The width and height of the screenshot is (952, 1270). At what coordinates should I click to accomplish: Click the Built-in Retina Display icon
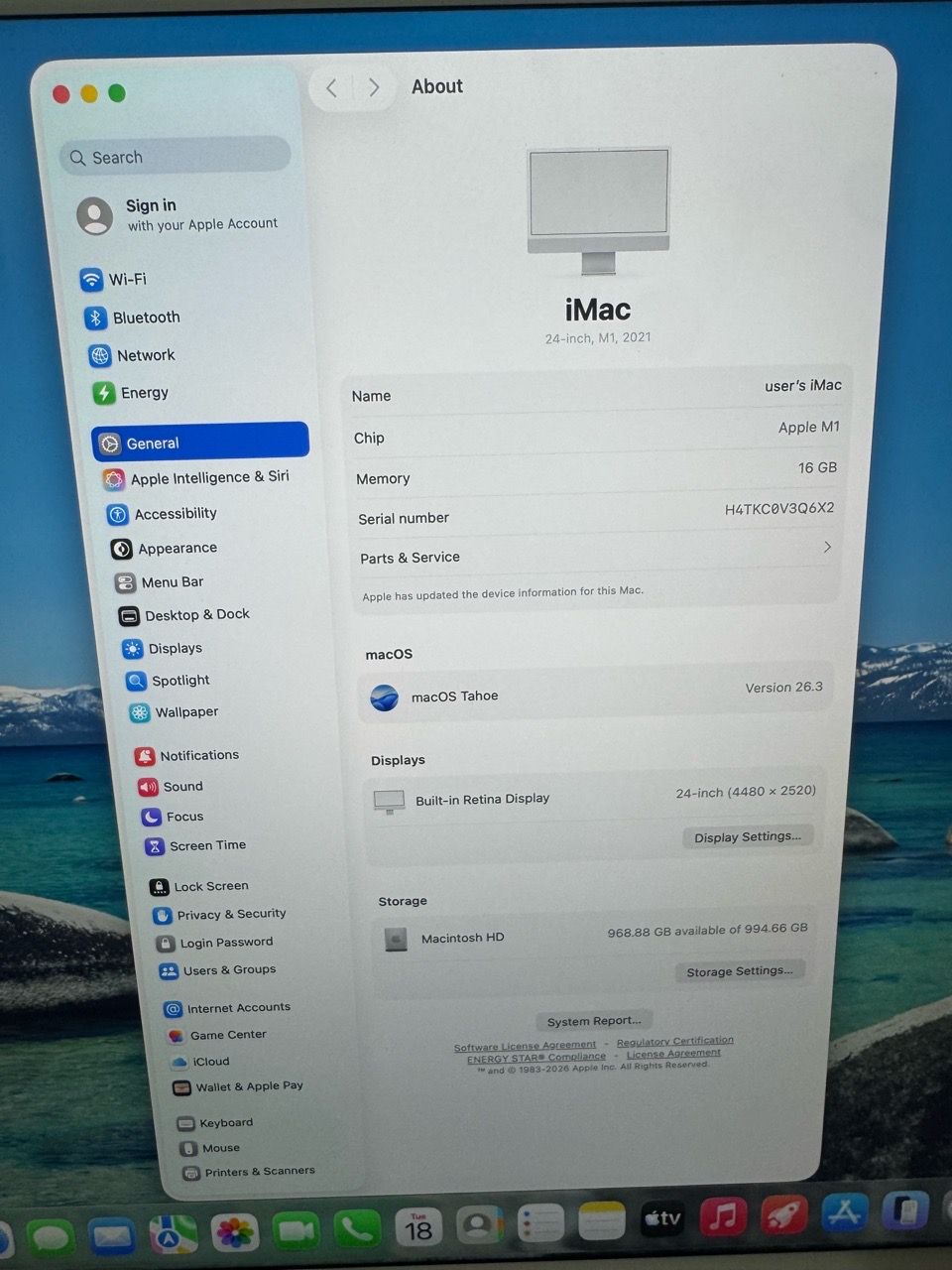[389, 801]
